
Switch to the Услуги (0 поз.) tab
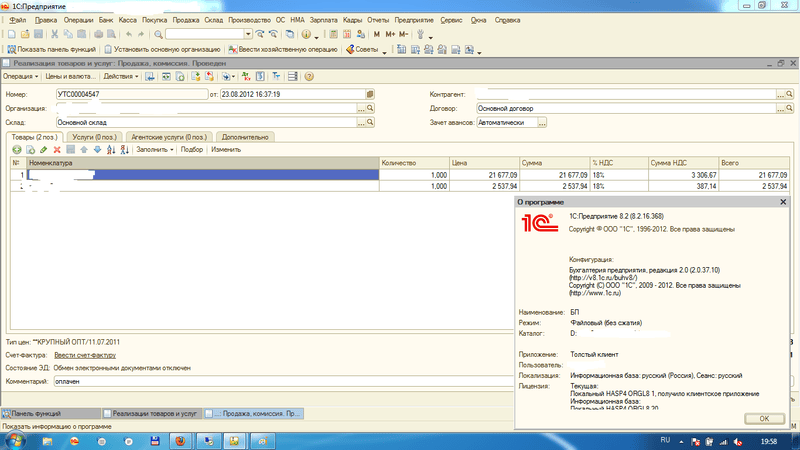96,136
